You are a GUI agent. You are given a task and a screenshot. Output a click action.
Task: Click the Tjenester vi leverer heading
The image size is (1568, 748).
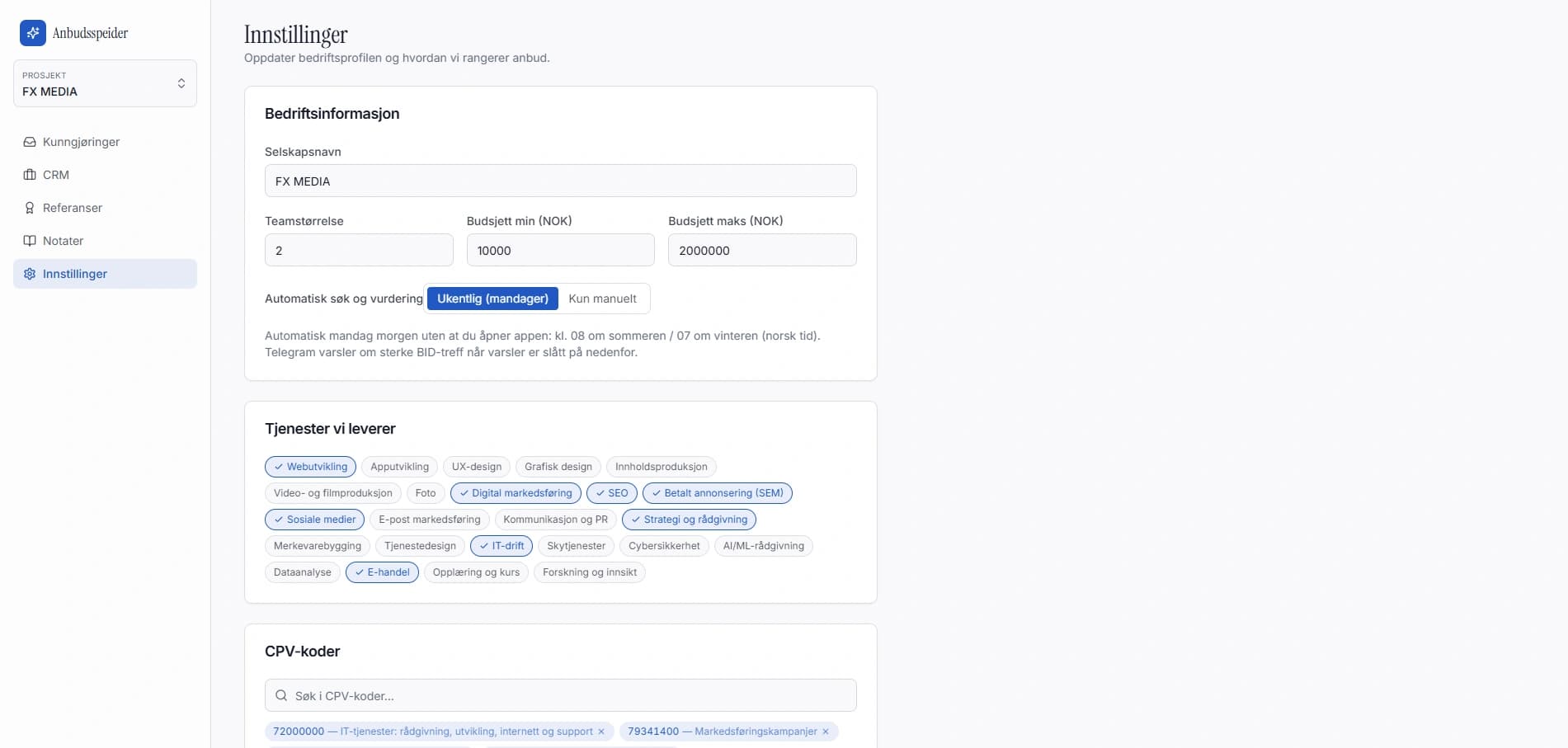click(x=330, y=429)
